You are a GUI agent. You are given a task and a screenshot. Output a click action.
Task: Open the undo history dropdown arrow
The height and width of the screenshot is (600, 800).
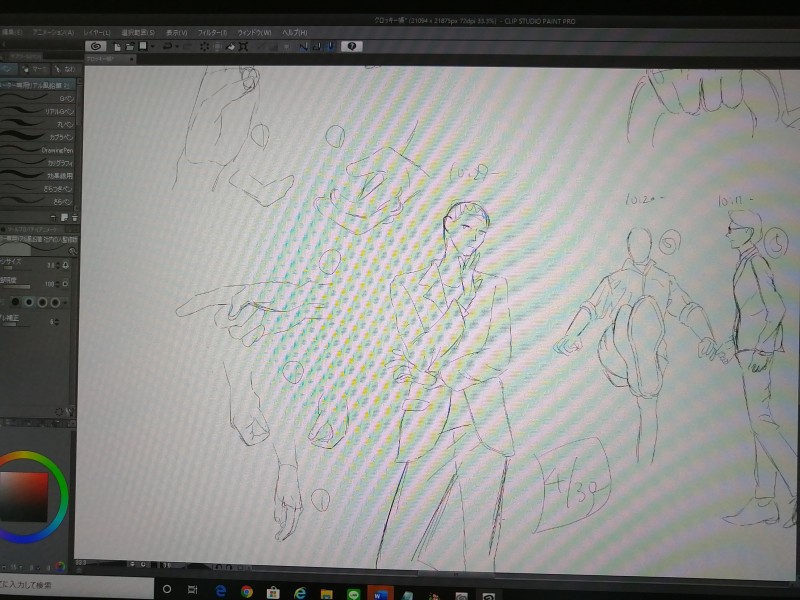click(x=177, y=46)
